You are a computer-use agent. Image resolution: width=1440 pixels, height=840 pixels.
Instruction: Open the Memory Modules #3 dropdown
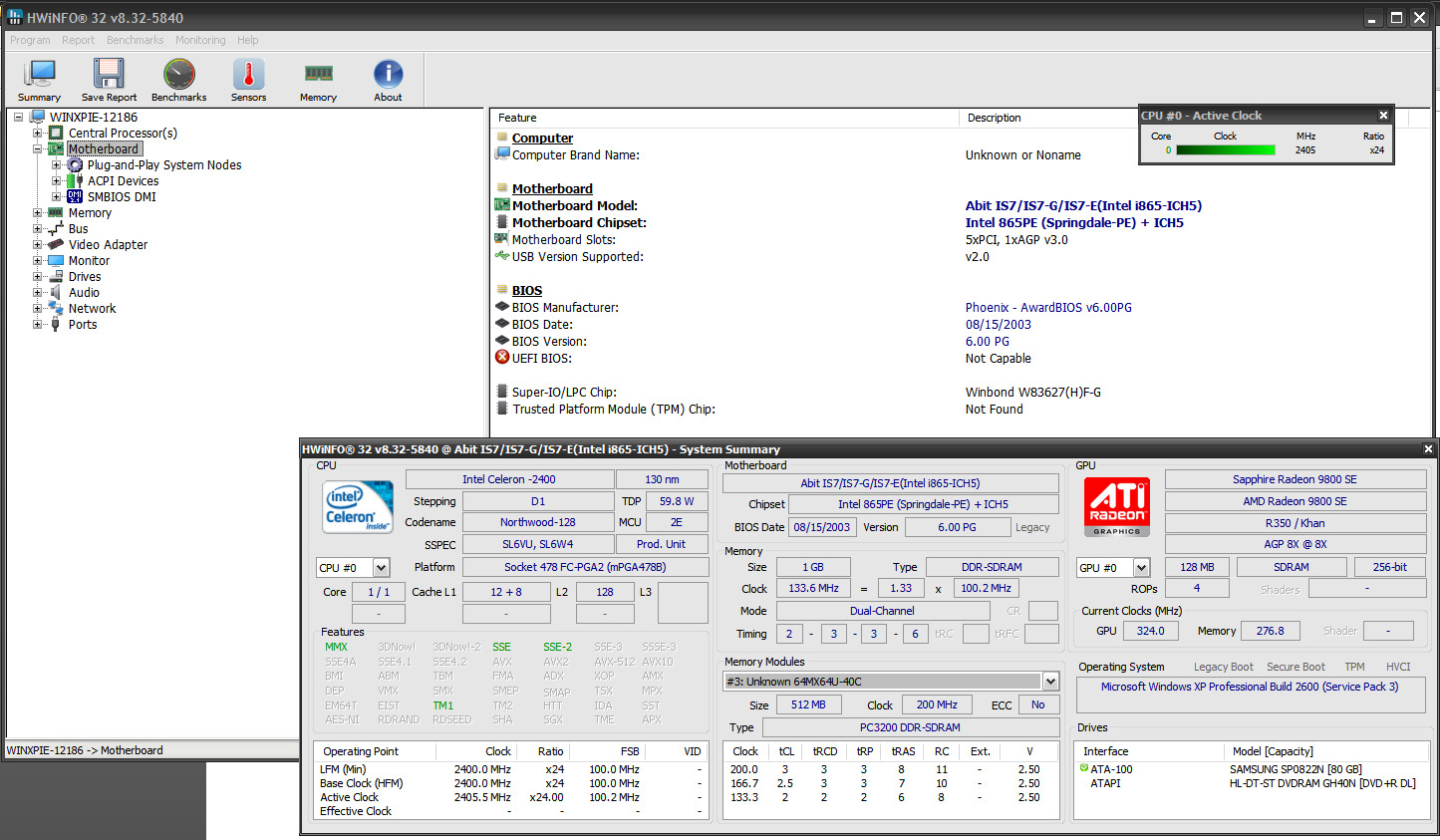pyautogui.click(x=1050, y=682)
